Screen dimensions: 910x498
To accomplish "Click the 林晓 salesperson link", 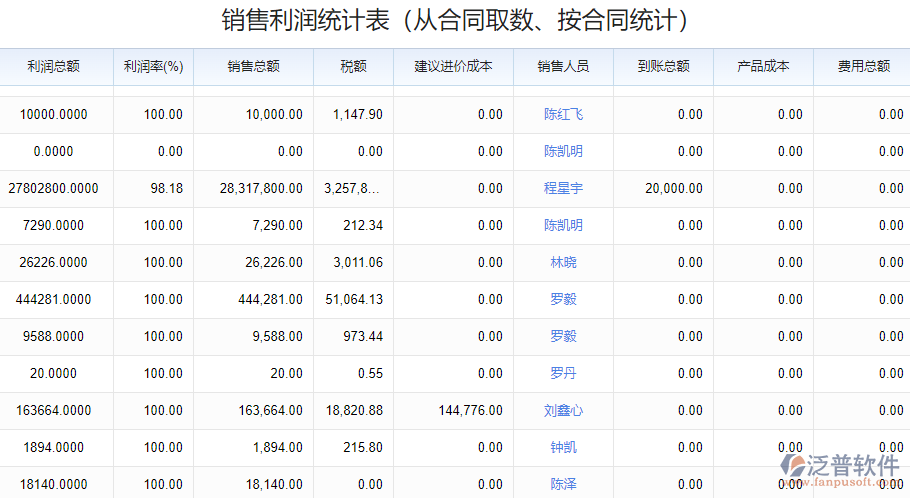I will point(563,263).
